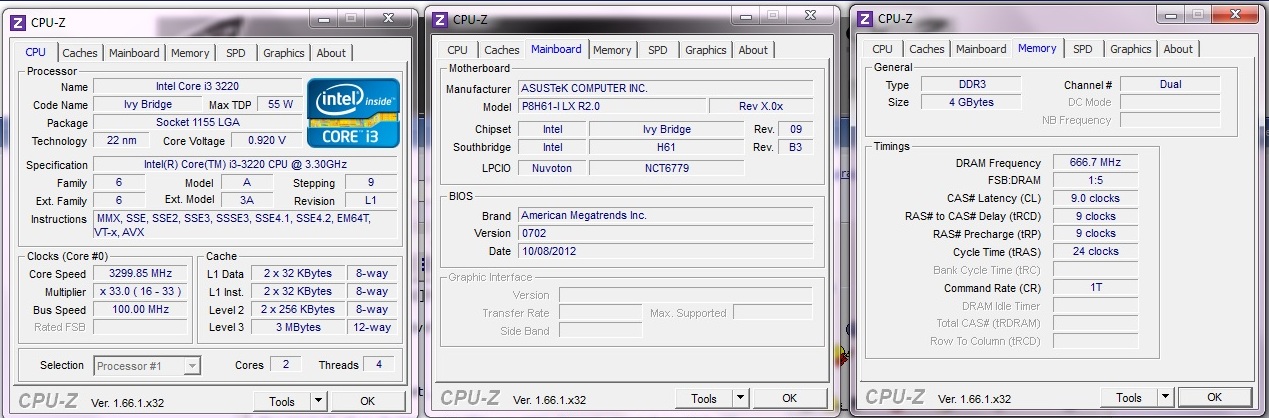Viewport: 1269px width, 418px height.
Task: Click OK in the CPU window
Action: [367, 401]
